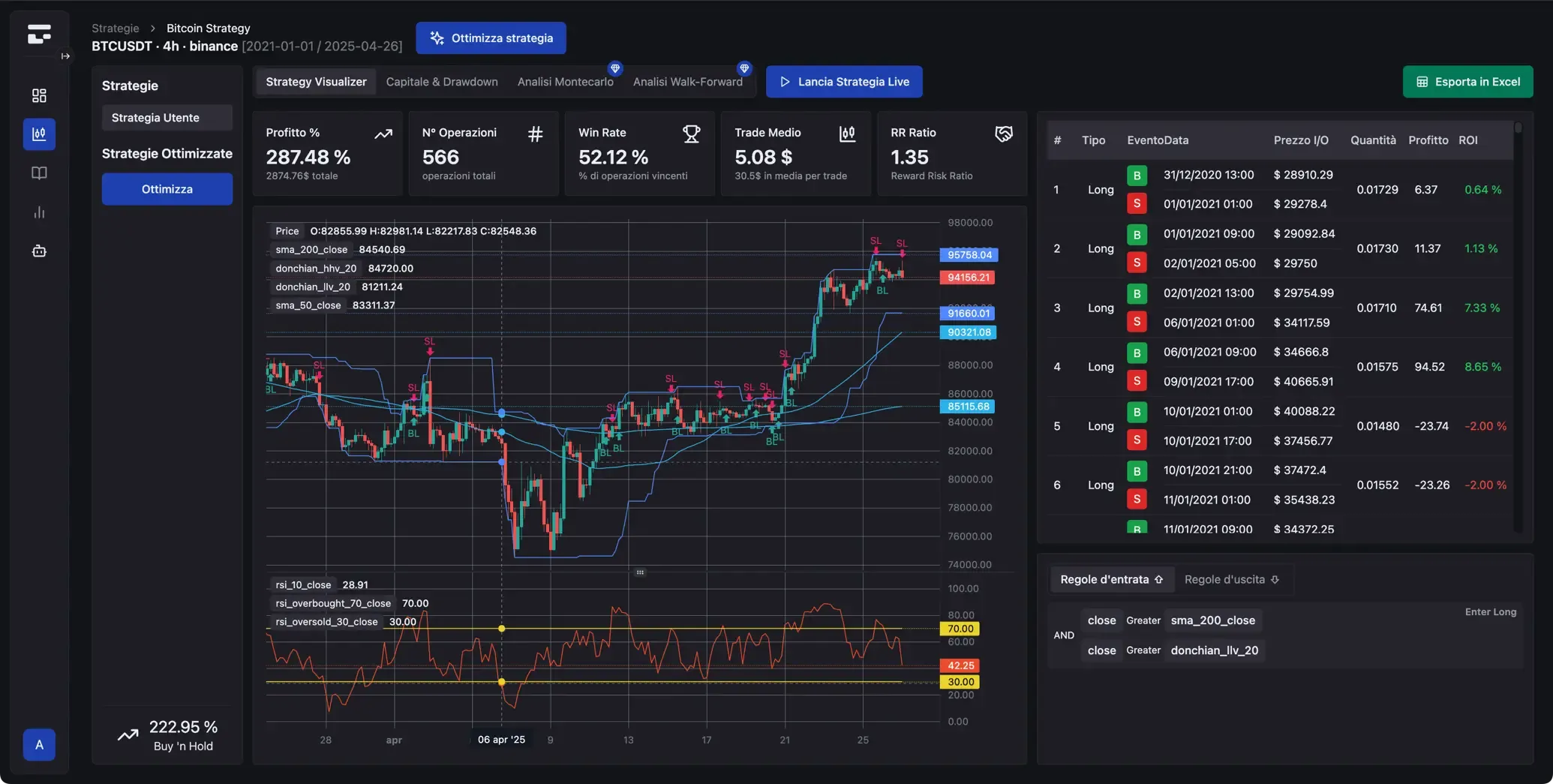Viewport: 1553px width, 784px height.
Task: Click Ottimizza strategia button
Action: [x=491, y=38]
